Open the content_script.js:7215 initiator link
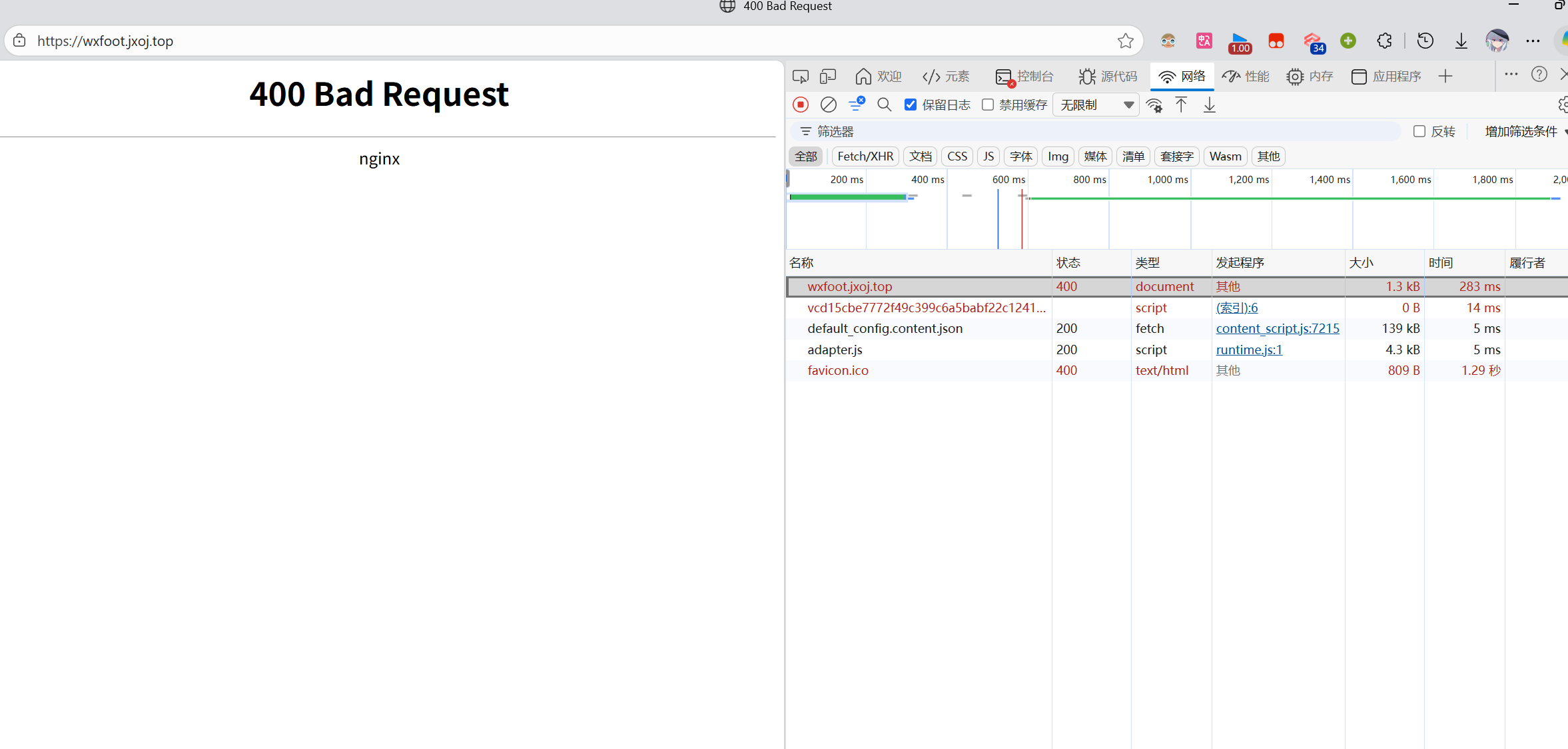Image resolution: width=1568 pixels, height=749 pixels. 1277,328
